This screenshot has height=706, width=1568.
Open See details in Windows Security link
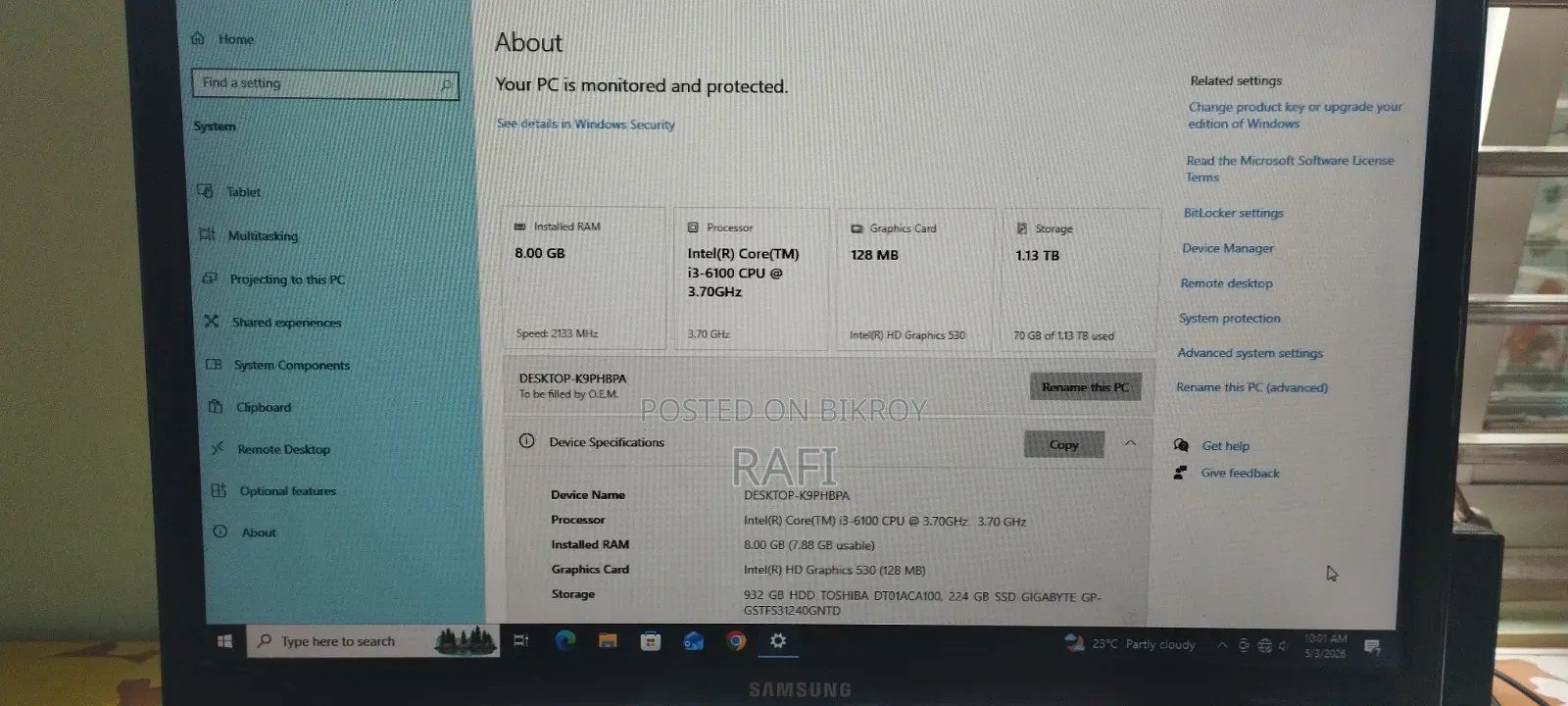coord(585,125)
